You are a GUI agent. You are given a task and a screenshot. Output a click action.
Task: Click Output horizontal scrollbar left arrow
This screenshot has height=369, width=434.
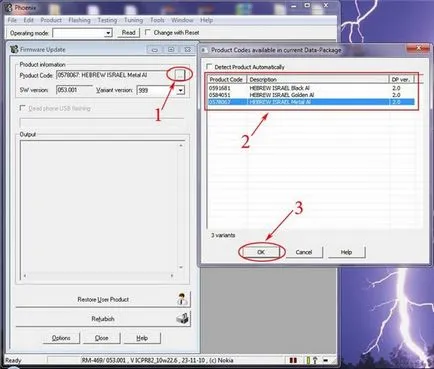coord(25,276)
